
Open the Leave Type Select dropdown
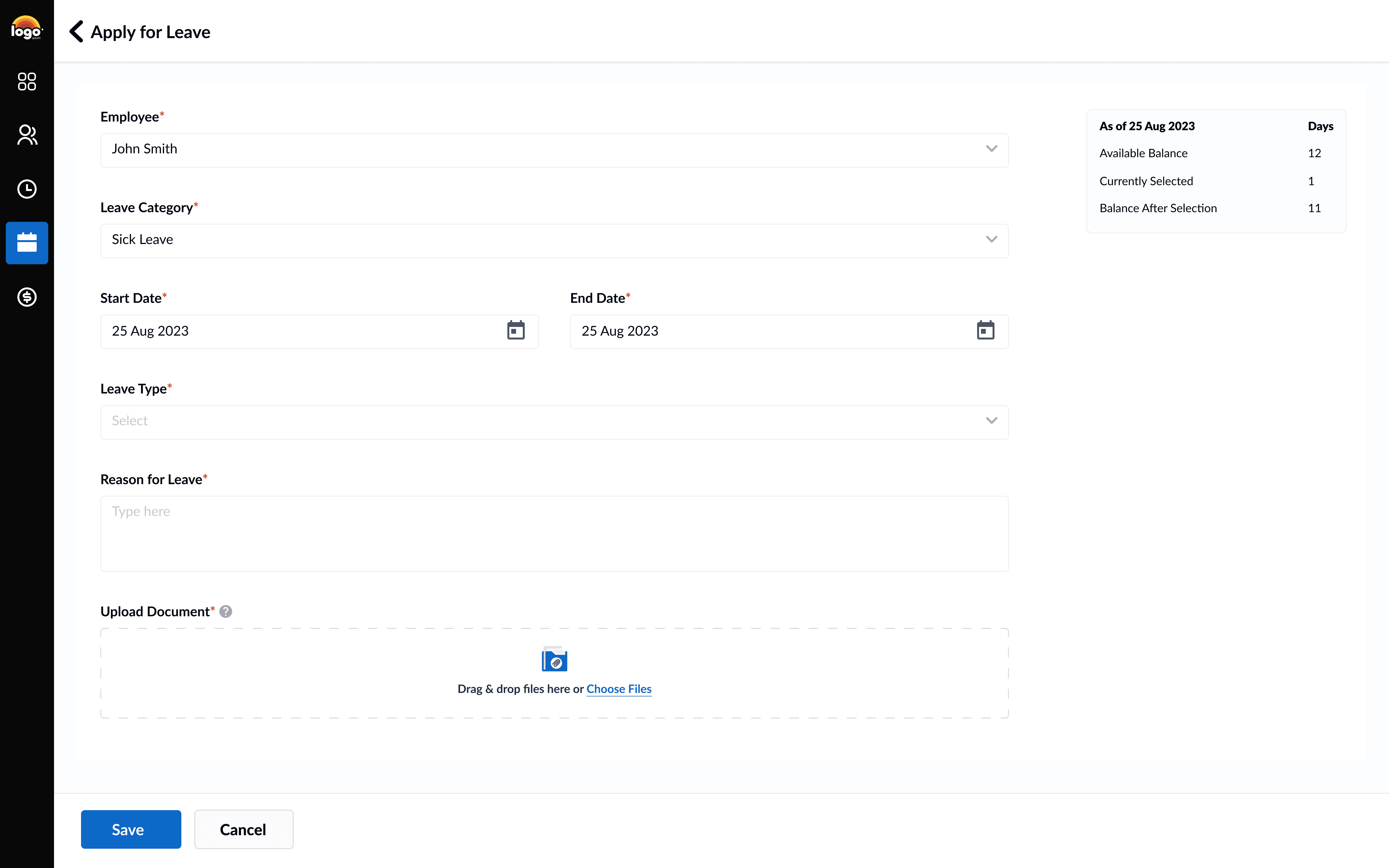point(554,422)
